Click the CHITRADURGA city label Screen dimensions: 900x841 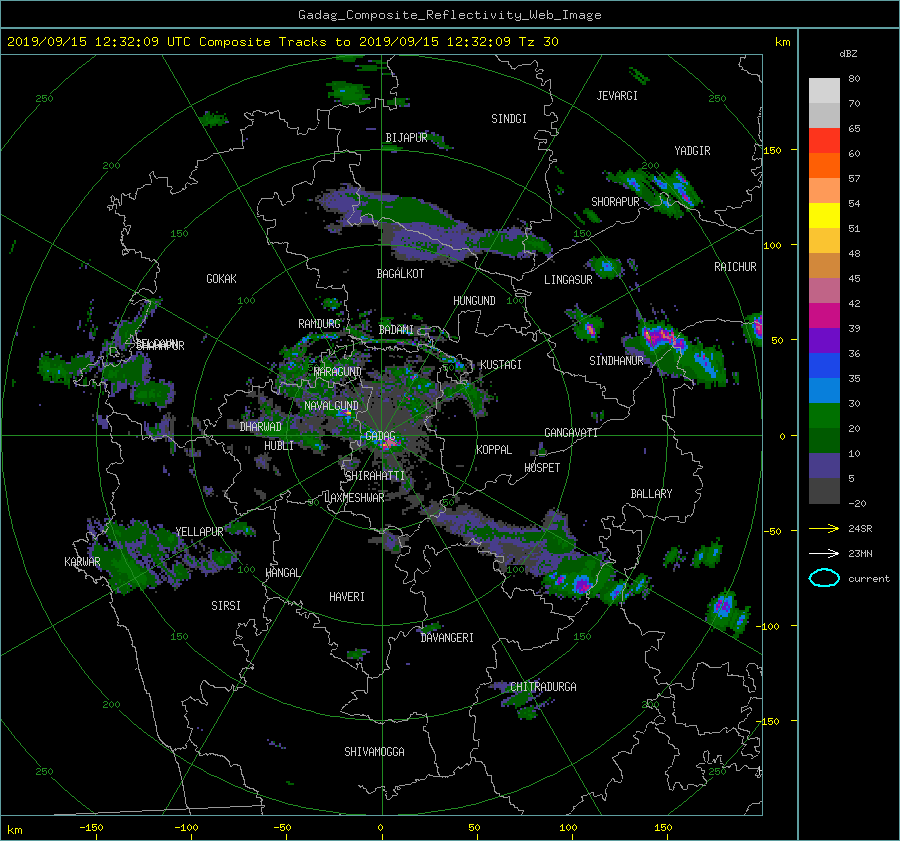[543, 687]
